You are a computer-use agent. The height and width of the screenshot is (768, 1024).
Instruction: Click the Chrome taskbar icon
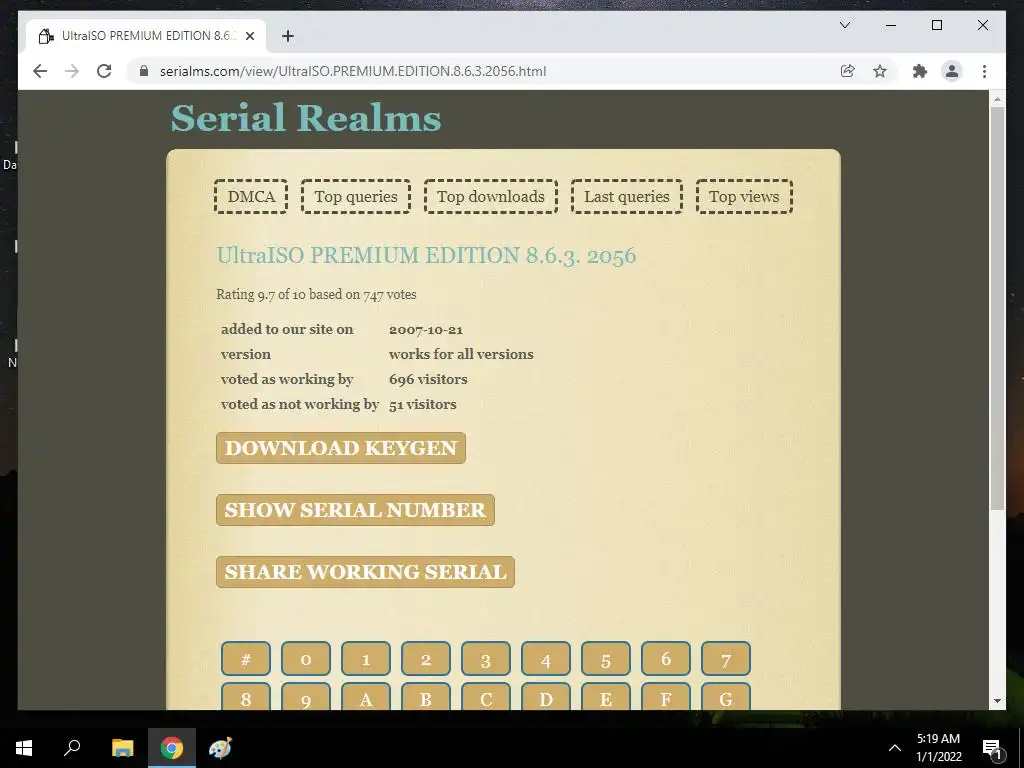pyautogui.click(x=172, y=748)
